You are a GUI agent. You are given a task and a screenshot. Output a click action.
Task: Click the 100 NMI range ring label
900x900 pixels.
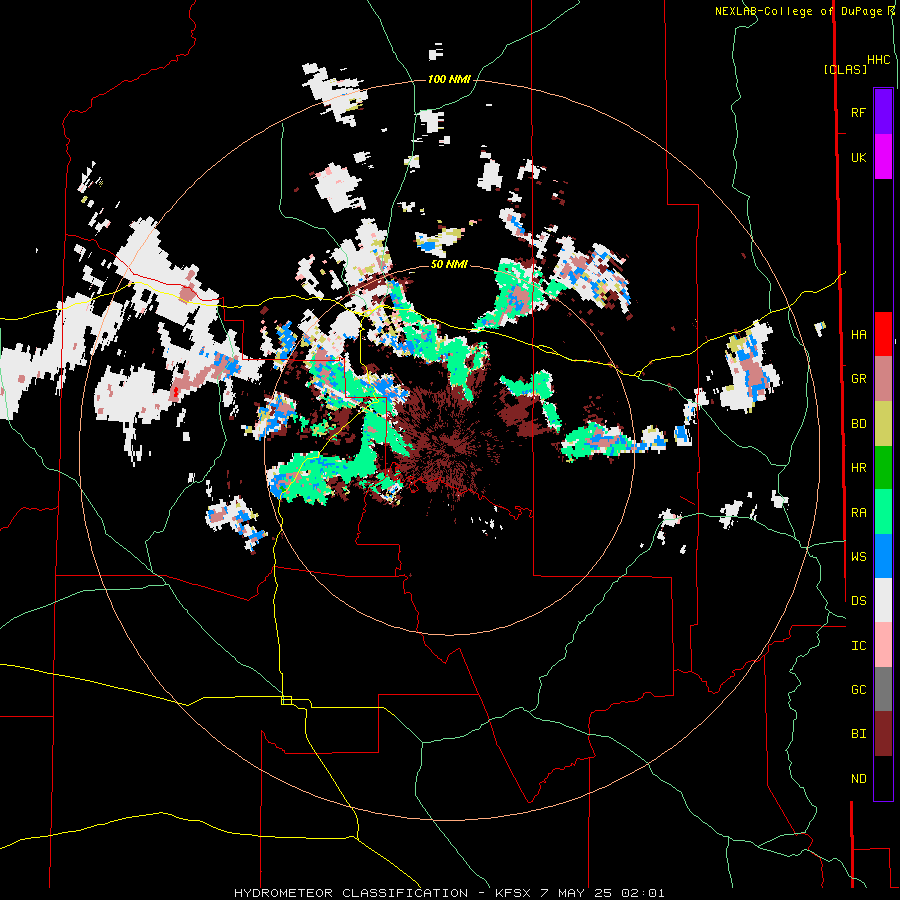(x=449, y=79)
